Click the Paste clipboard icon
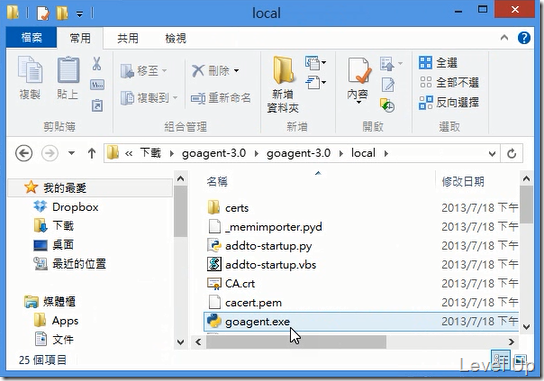 [x=68, y=70]
